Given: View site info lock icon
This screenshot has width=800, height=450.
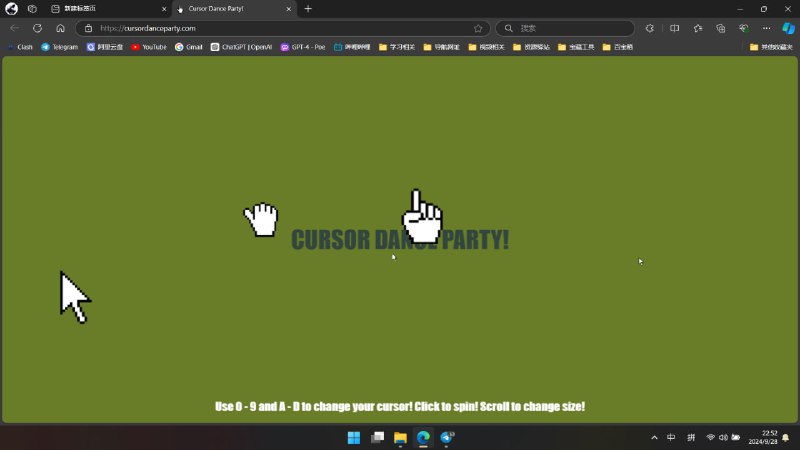Looking at the screenshot, I should pos(88,28).
